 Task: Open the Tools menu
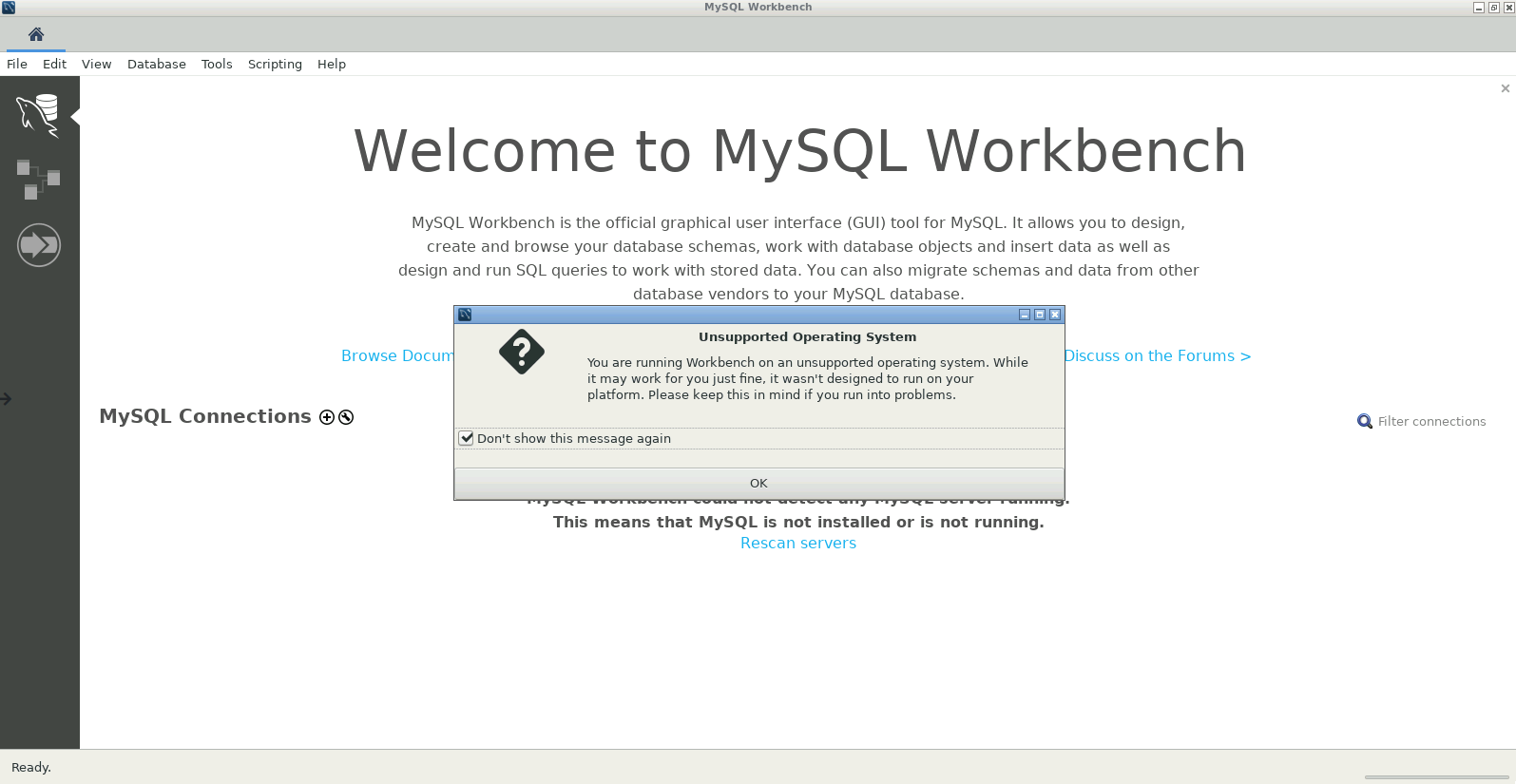pyautogui.click(x=217, y=64)
